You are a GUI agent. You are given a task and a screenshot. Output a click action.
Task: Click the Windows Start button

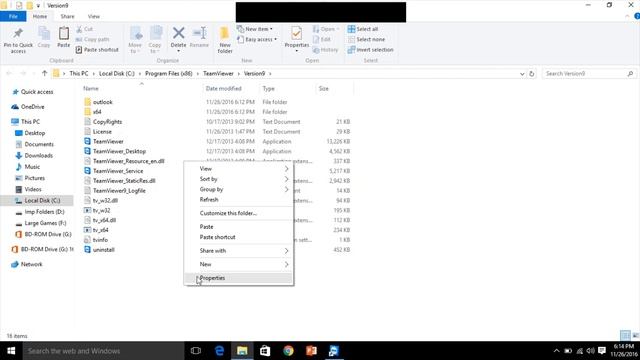coord(11,351)
